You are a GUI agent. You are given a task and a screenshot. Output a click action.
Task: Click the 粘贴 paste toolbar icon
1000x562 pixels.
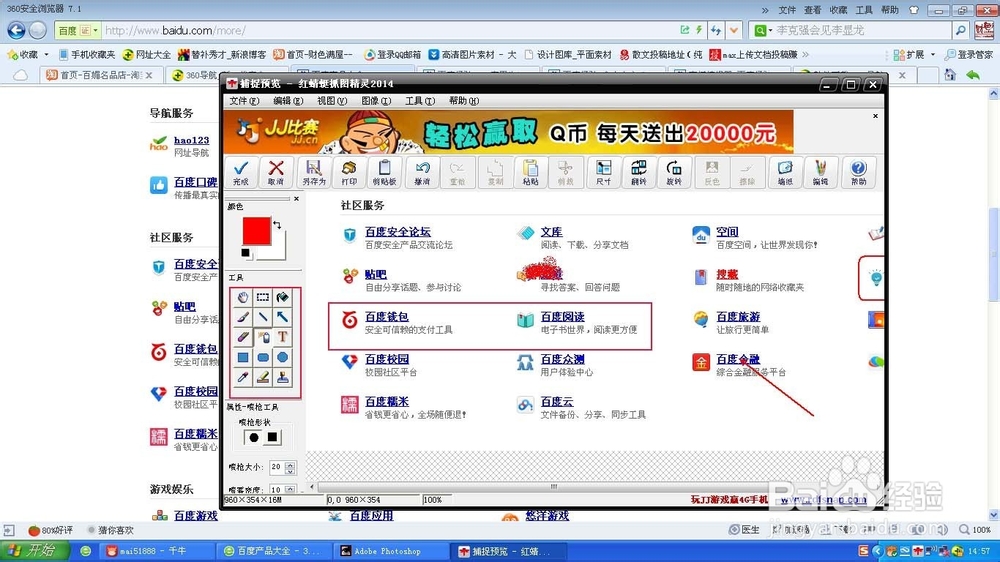tap(530, 172)
